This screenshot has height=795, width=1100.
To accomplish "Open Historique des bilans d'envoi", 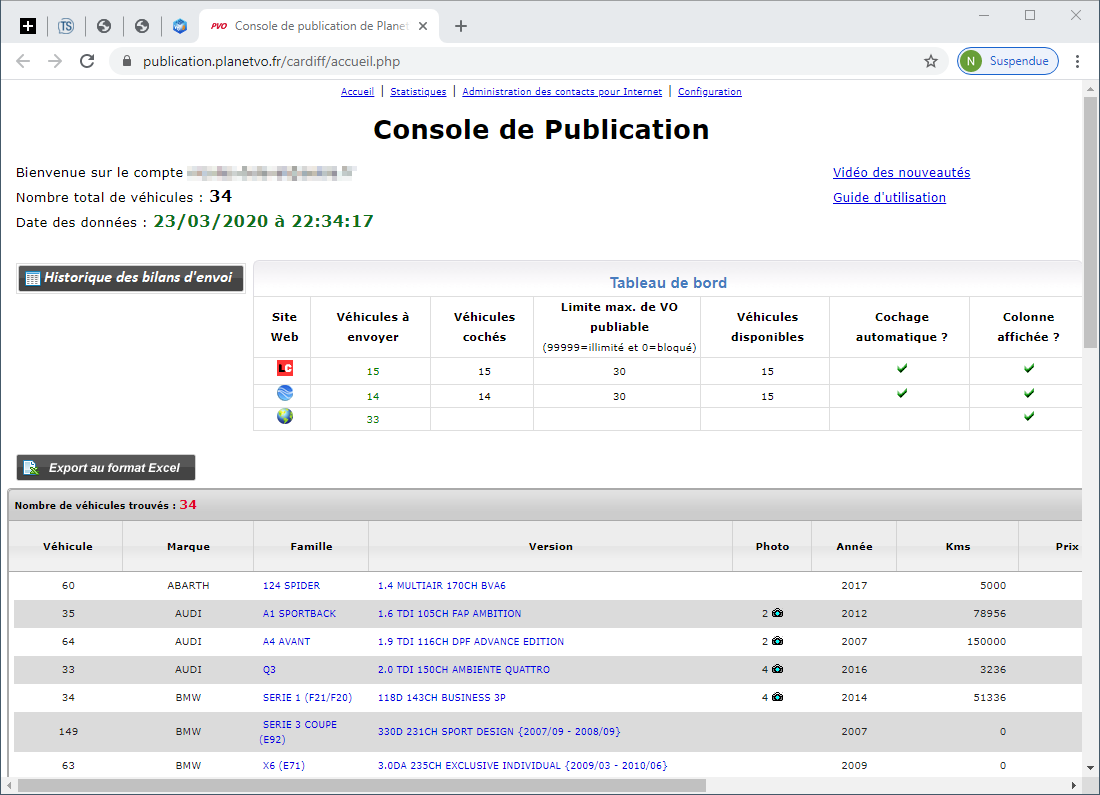I will [130, 278].
